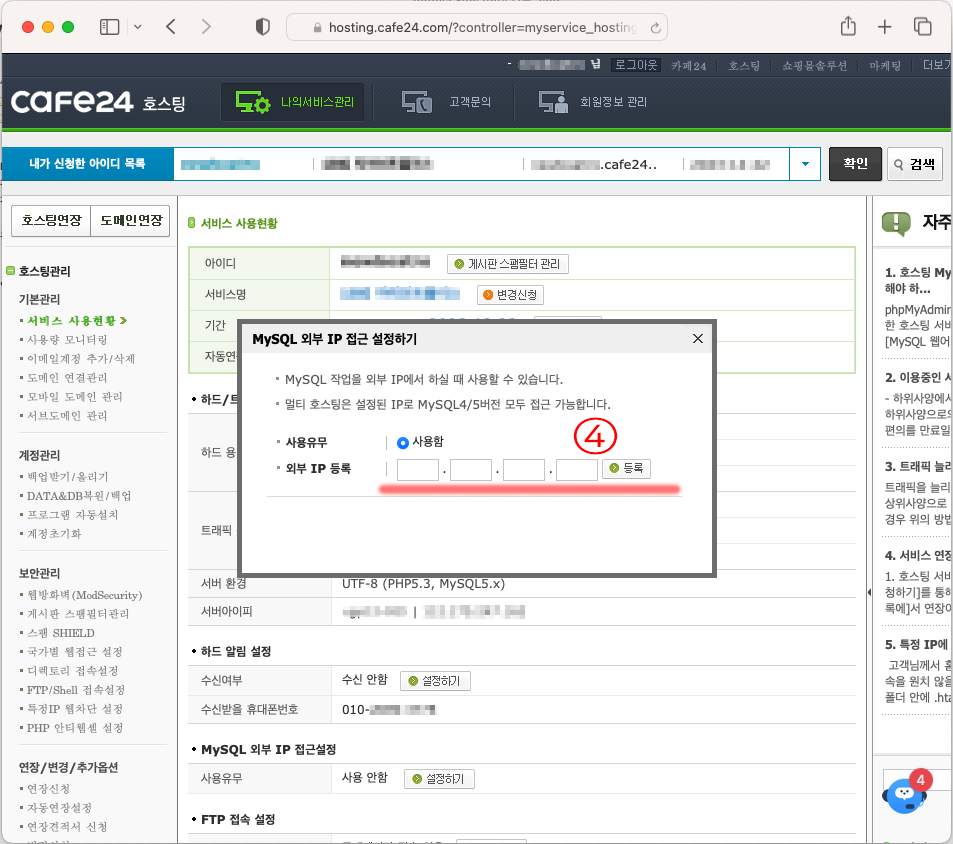Click the Safari sidebar toggle icon

pyautogui.click(x=109, y=27)
